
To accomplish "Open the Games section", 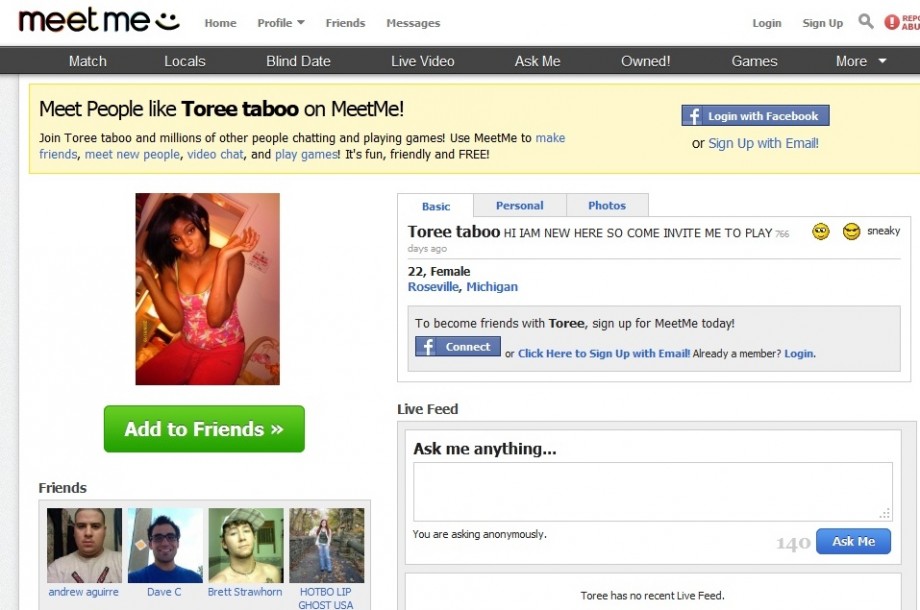I will pos(755,61).
